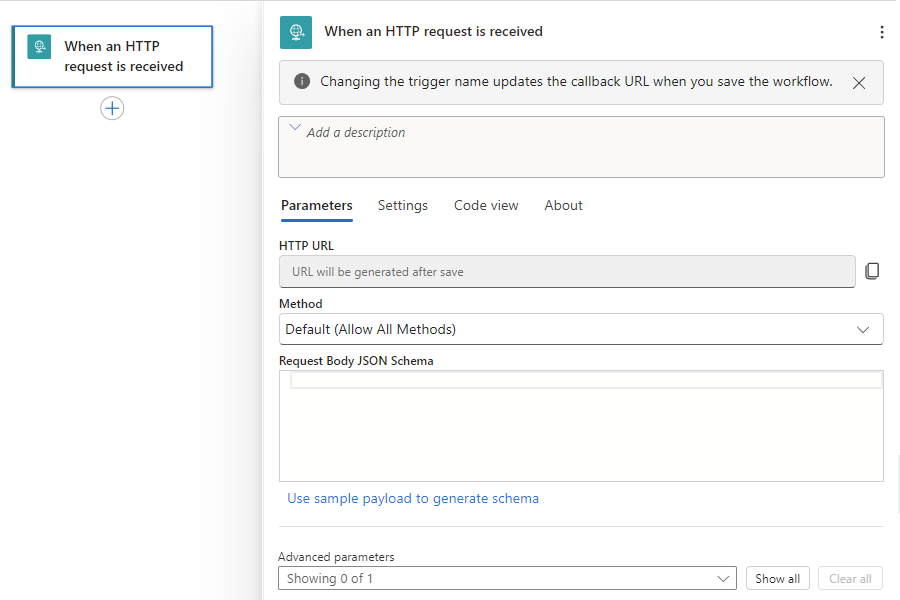Open the About tab
The height and width of the screenshot is (600, 900).
563,205
